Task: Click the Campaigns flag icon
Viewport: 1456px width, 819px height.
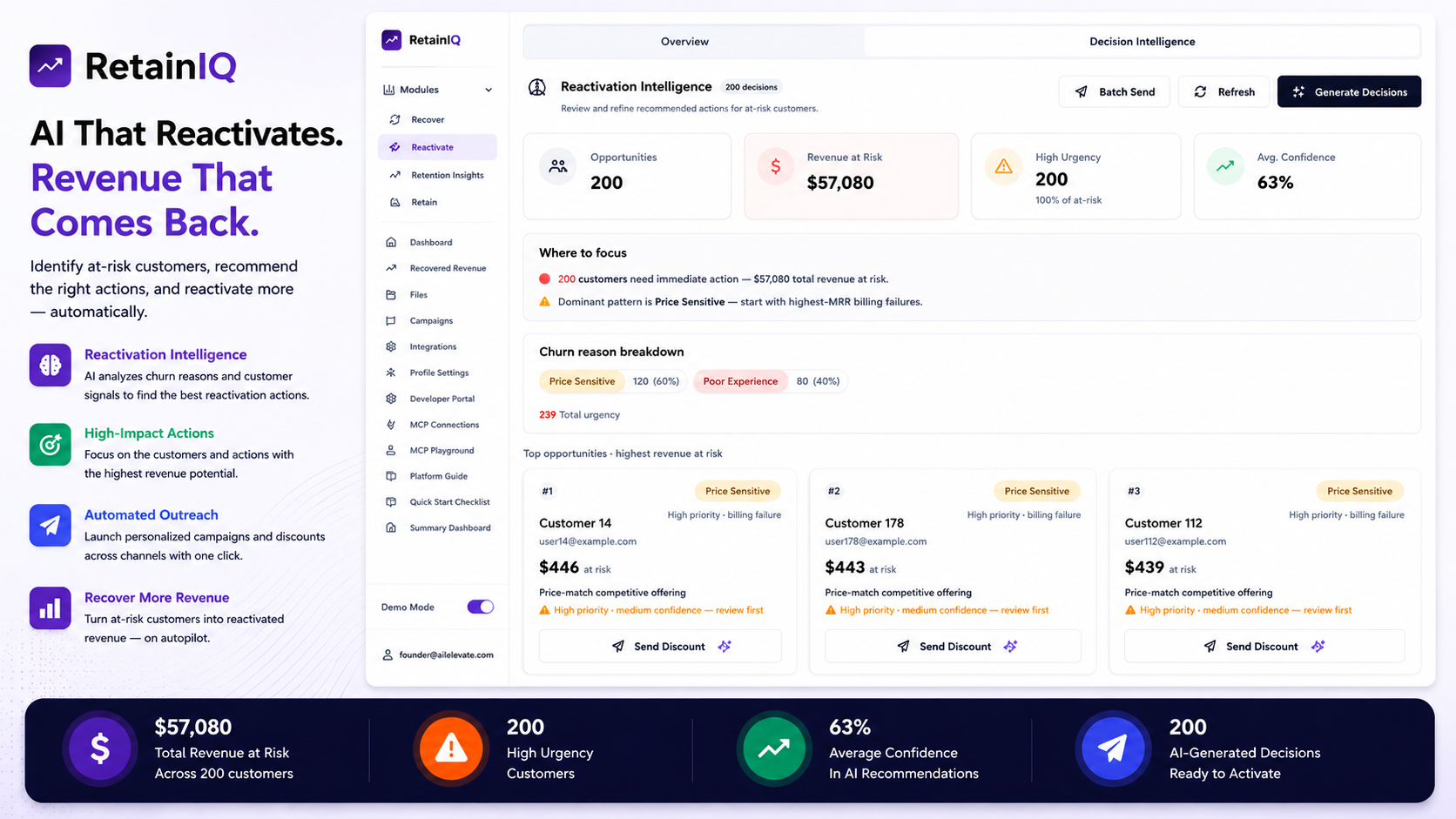Action: 391,320
